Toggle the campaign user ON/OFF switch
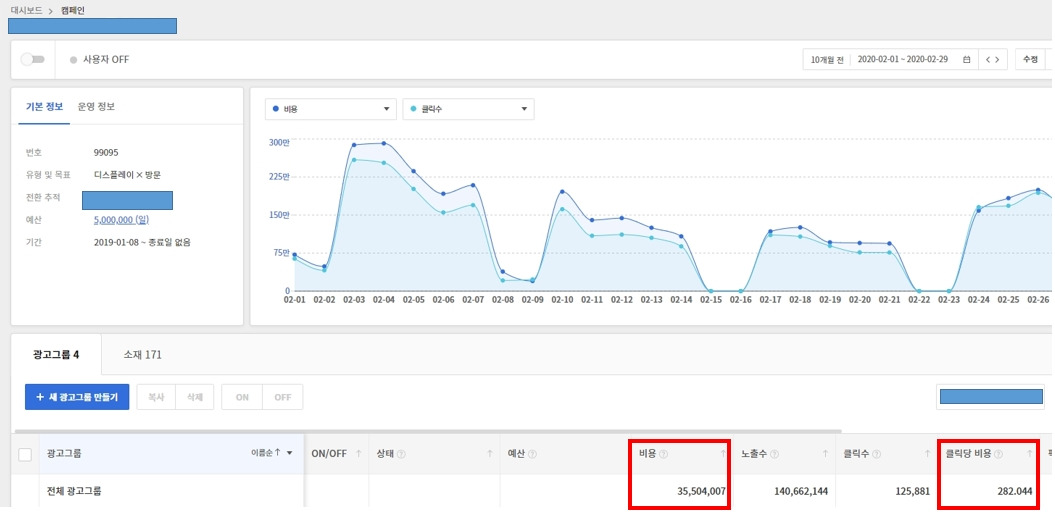The image size is (1055, 521). [x=32, y=59]
